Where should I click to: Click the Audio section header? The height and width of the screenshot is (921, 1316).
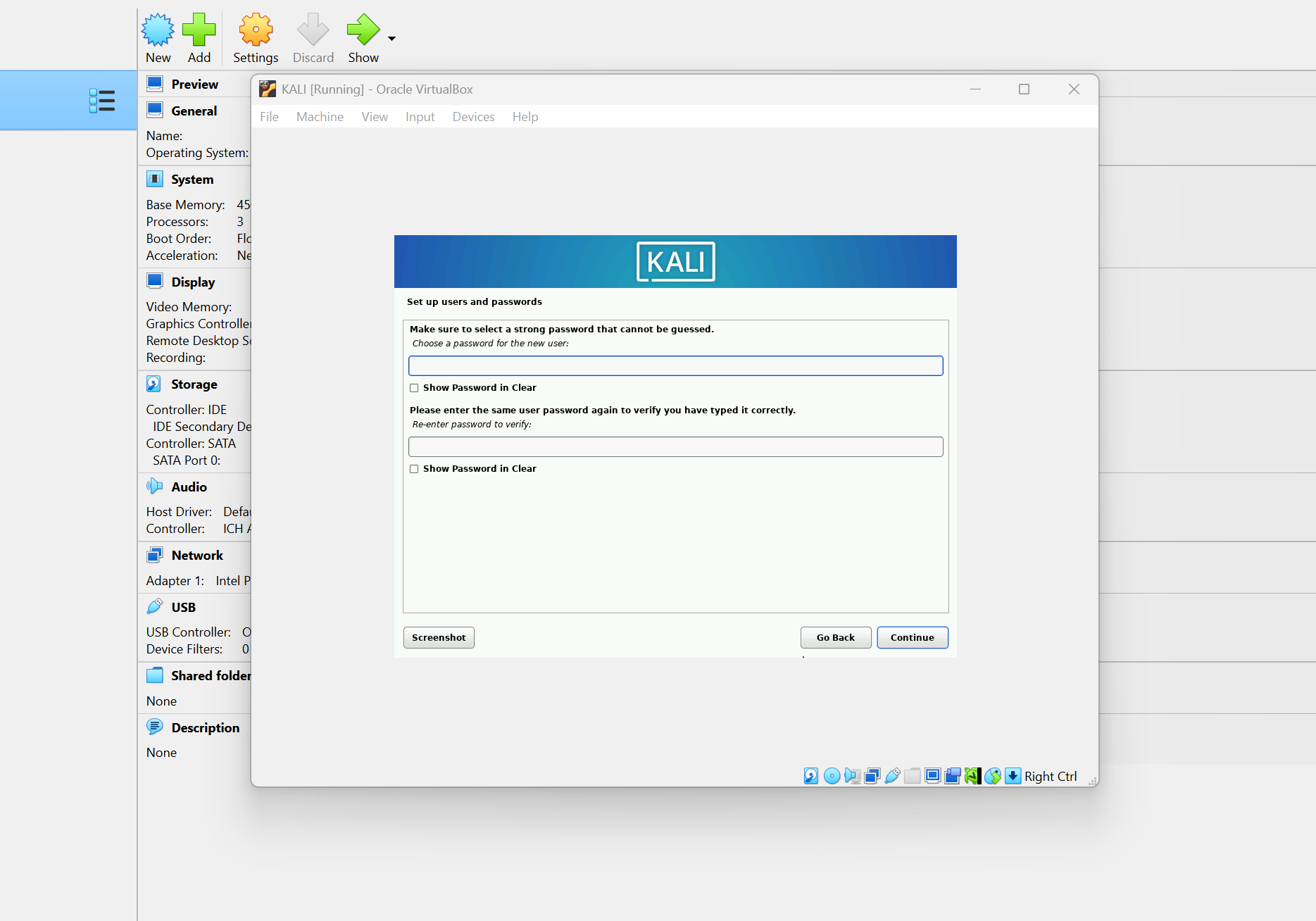[x=189, y=487]
